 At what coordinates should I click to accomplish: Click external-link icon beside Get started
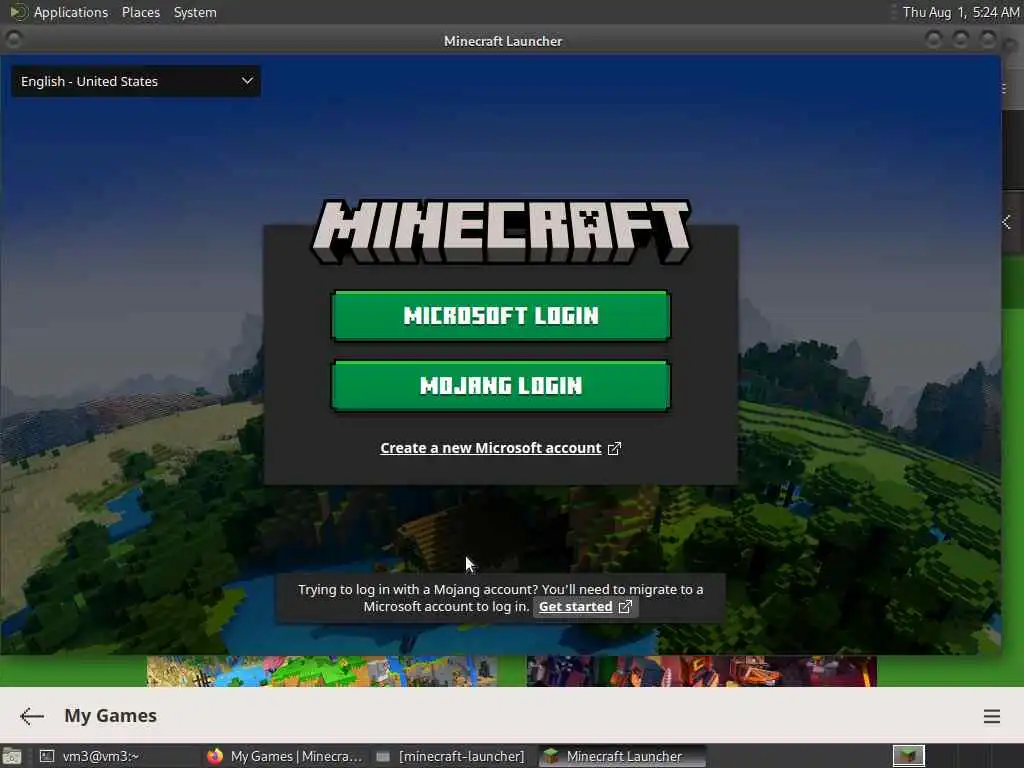pyautogui.click(x=625, y=607)
